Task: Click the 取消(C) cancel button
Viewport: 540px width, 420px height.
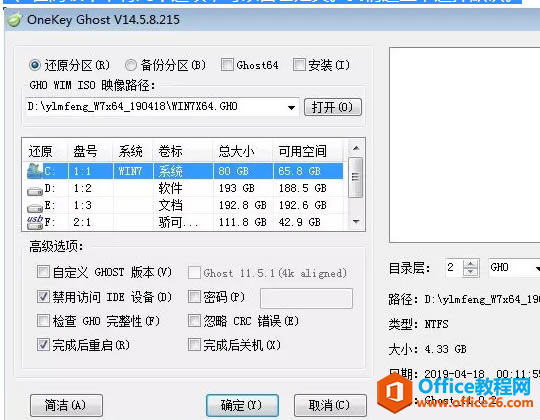Action: coord(330,405)
